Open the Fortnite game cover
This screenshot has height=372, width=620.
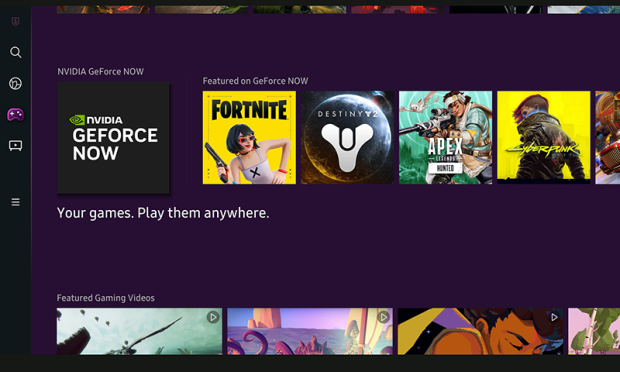pyautogui.click(x=249, y=138)
